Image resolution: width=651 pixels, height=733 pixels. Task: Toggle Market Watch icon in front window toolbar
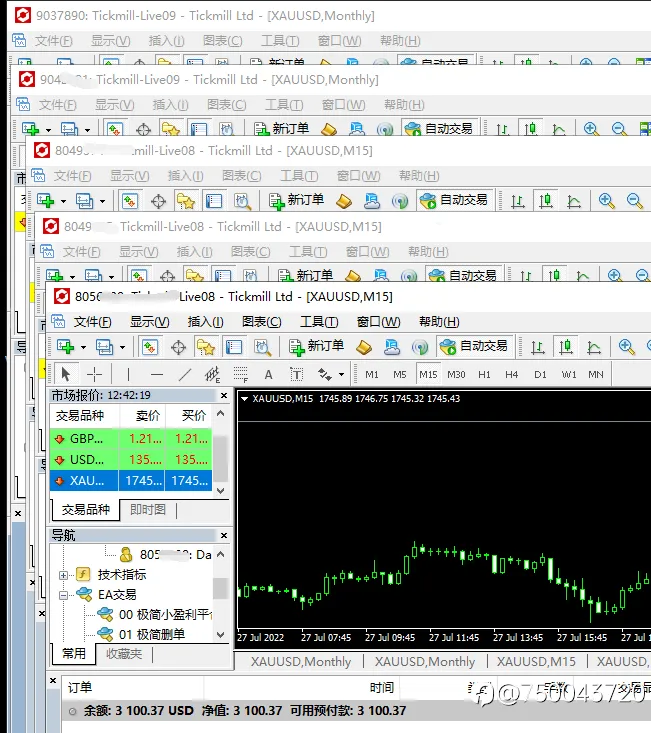[x=150, y=347]
